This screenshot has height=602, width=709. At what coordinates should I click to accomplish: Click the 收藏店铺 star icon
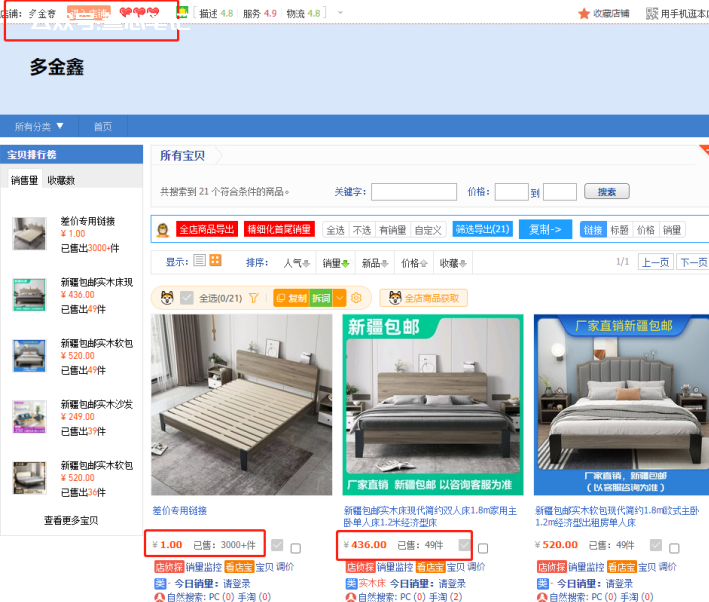click(x=584, y=14)
